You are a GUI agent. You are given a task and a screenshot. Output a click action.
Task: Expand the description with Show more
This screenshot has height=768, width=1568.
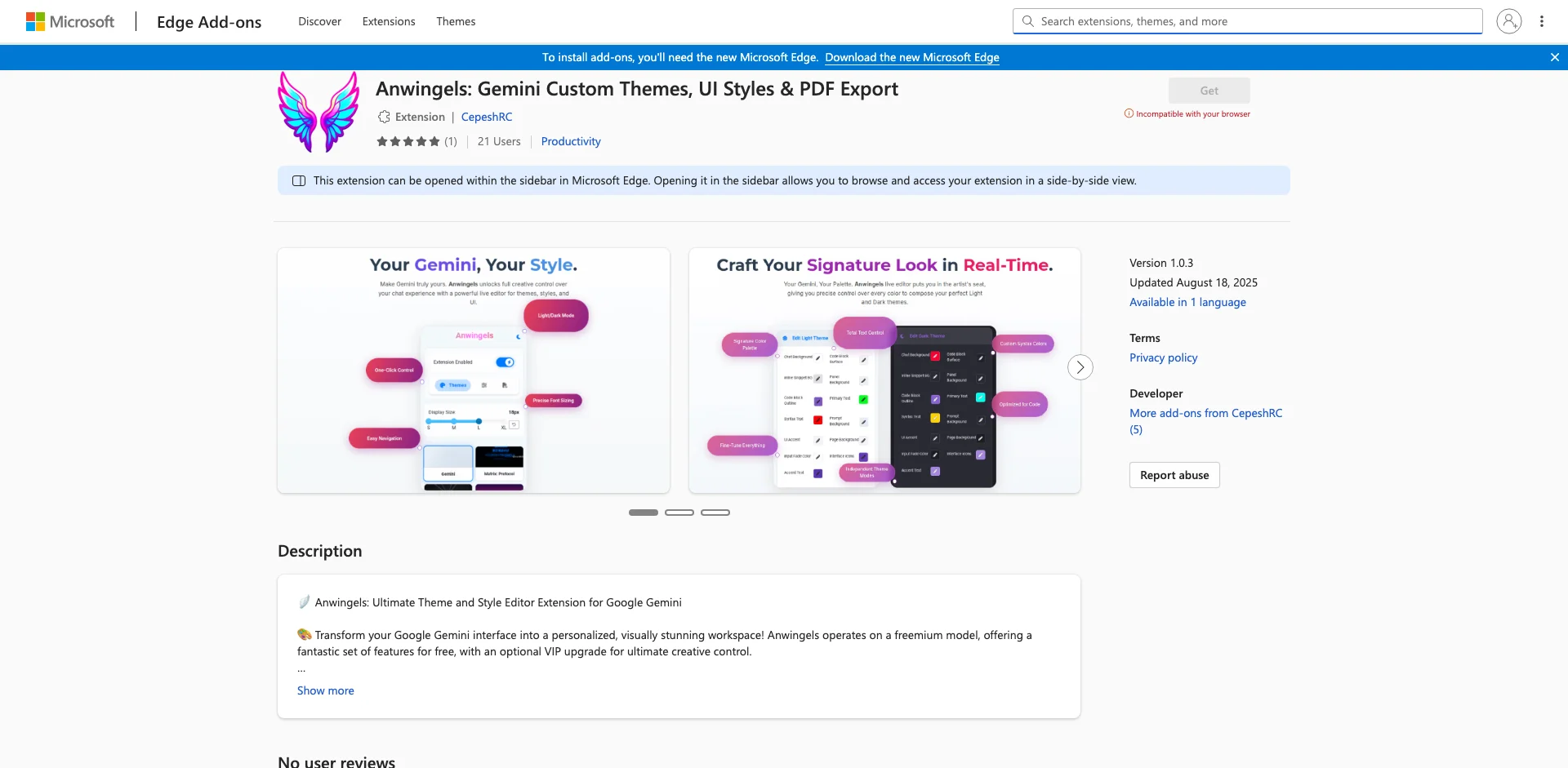coord(325,690)
